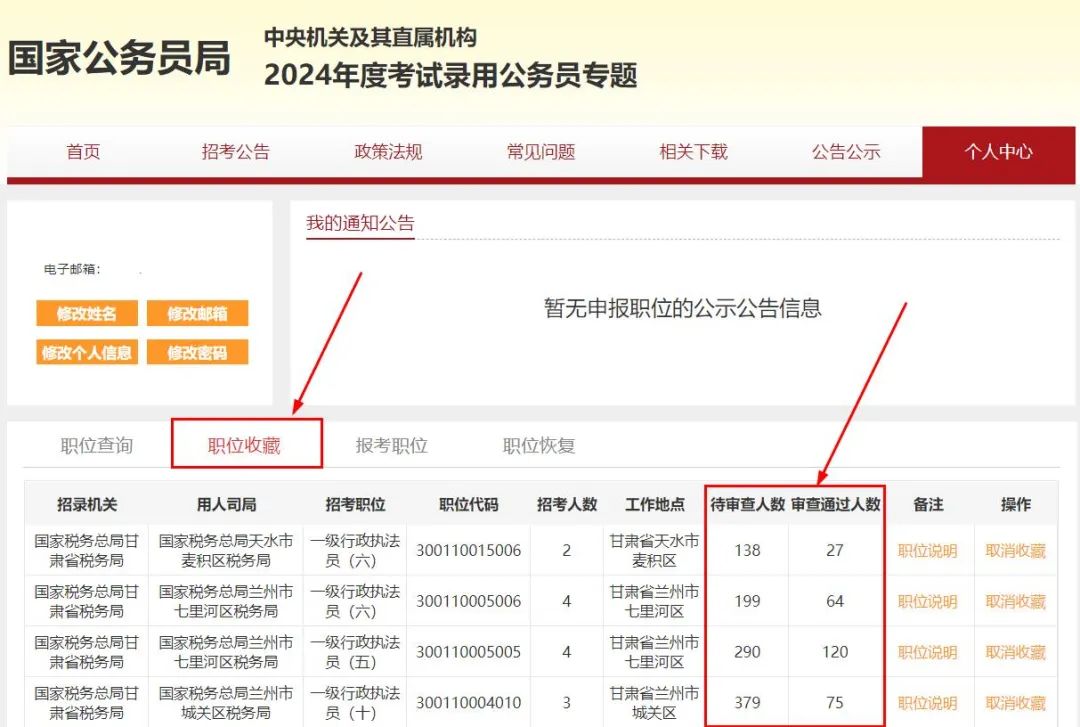This screenshot has height=727, width=1080.
Task: Go to 招考公告 in the nav bar
Action: coord(236,152)
